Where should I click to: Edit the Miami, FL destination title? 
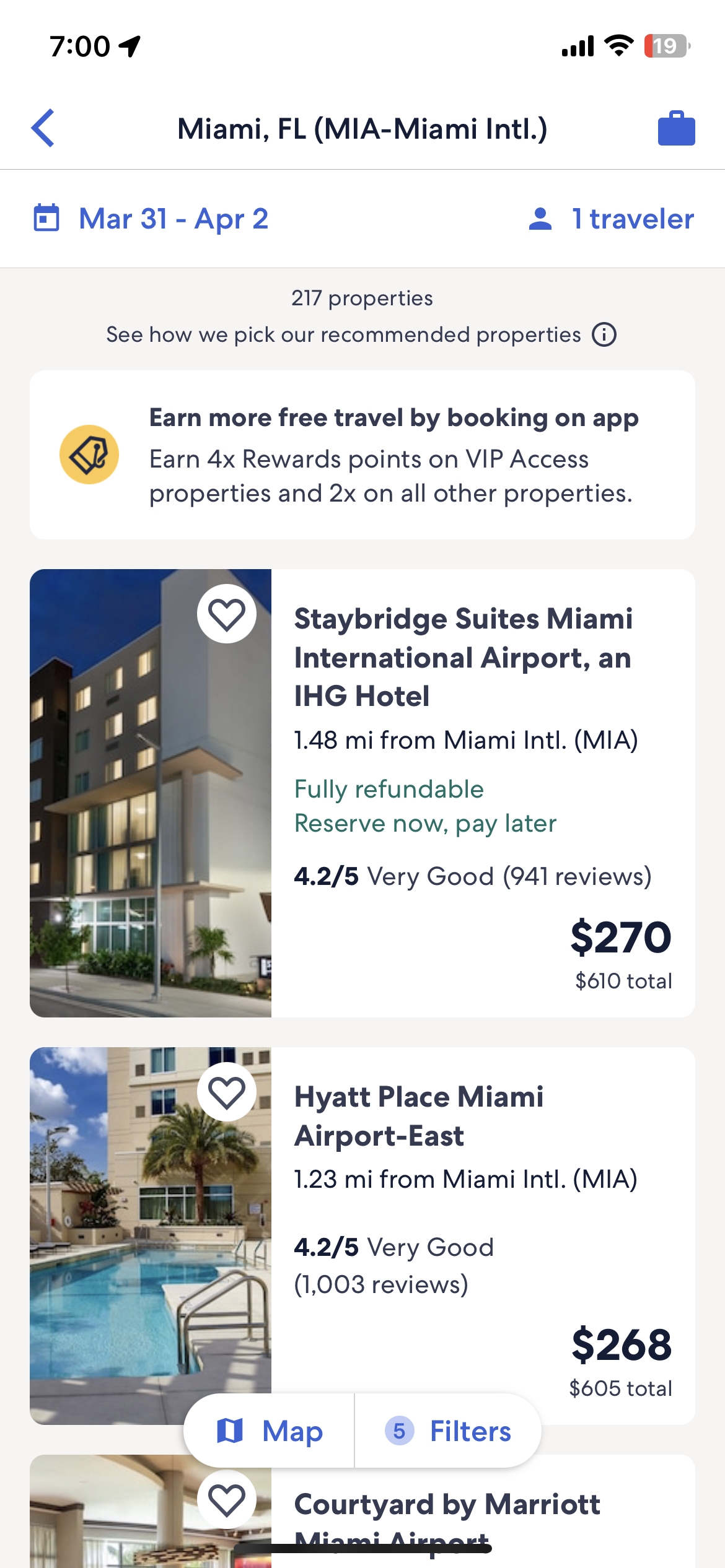pyautogui.click(x=362, y=129)
